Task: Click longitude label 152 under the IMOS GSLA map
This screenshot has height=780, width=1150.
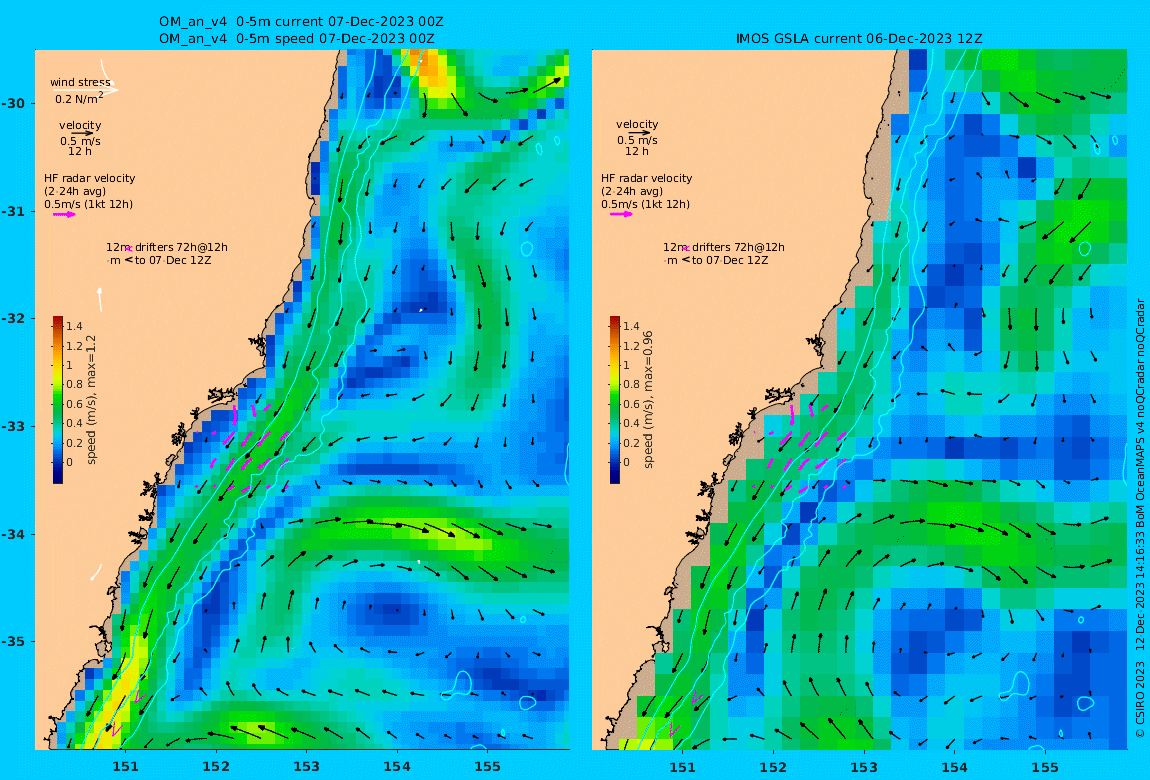Action: [773, 767]
